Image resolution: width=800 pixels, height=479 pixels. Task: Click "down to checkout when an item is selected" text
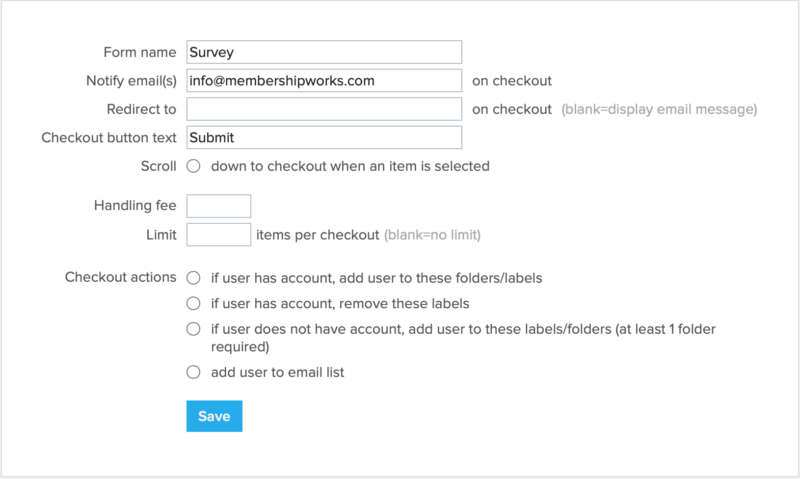(350, 166)
